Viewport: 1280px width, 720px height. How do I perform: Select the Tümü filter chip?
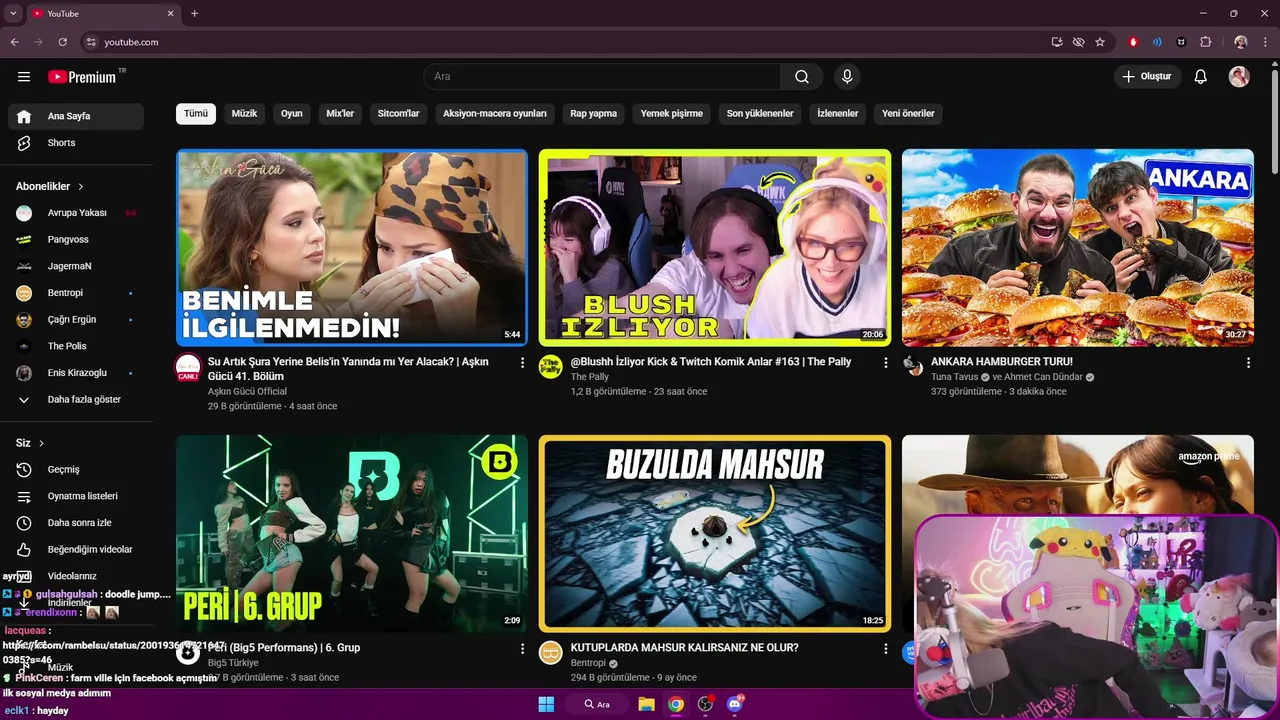[x=196, y=114]
